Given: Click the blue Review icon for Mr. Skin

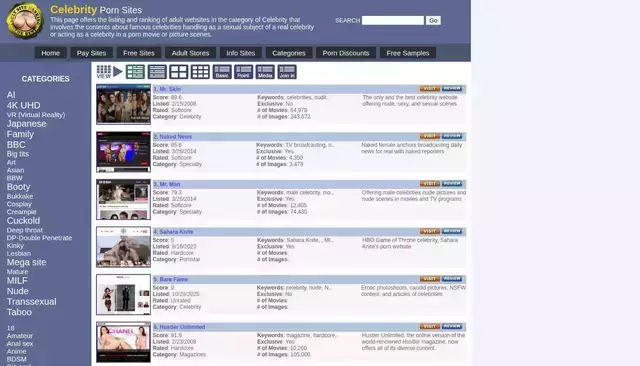Looking at the screenshot, I should [452, 89].
